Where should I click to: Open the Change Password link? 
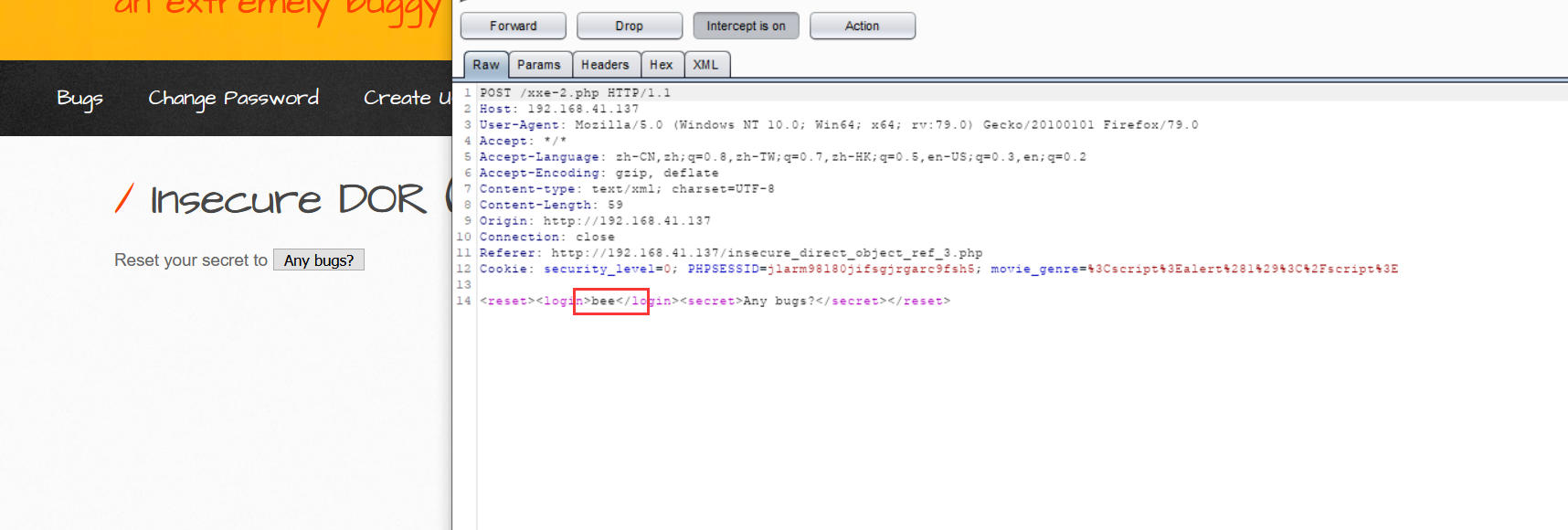(233, 99)
